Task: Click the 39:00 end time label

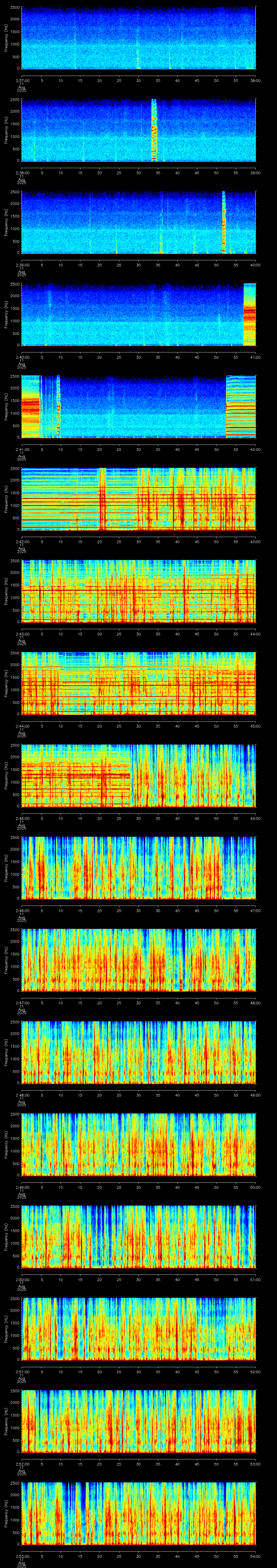Action: (x=256, y=173)
